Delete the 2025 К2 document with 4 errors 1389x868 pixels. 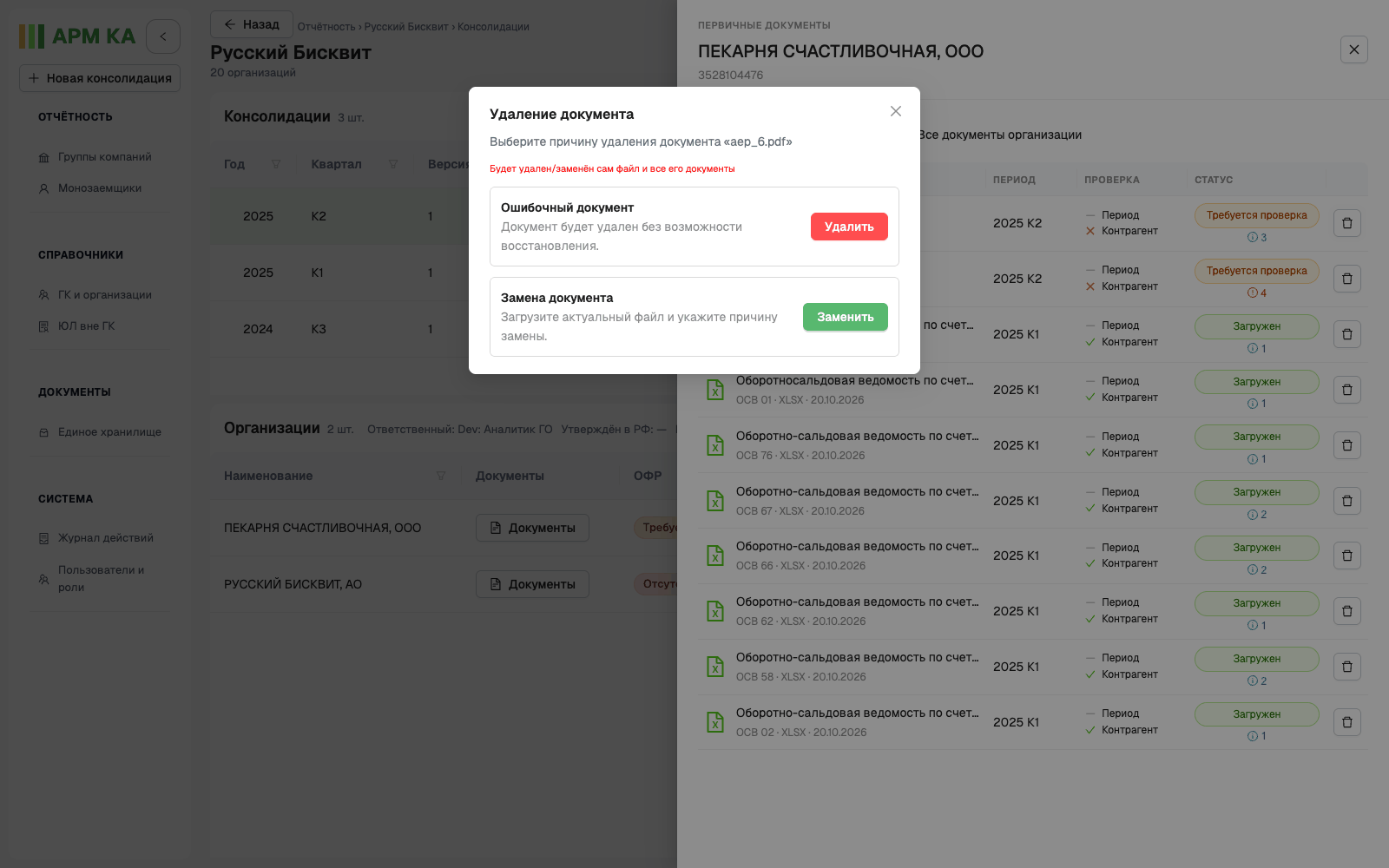click(1347, 279)
